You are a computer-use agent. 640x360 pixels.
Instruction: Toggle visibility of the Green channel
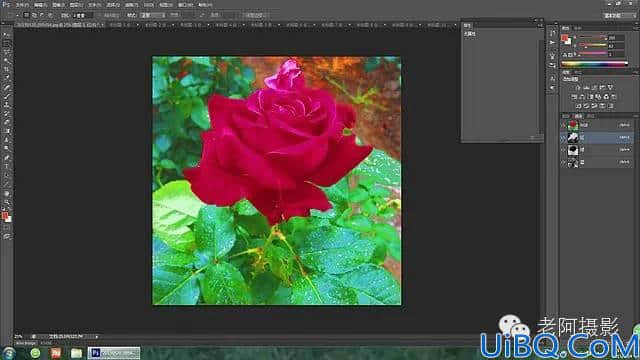(x=564, y=150)
